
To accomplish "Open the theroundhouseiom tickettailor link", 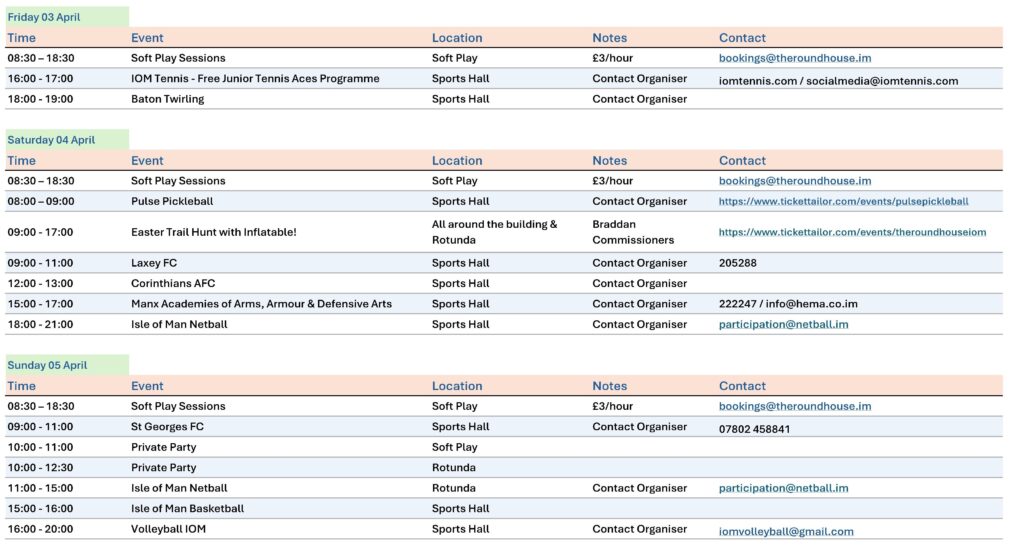I will [x=852, y=232].
